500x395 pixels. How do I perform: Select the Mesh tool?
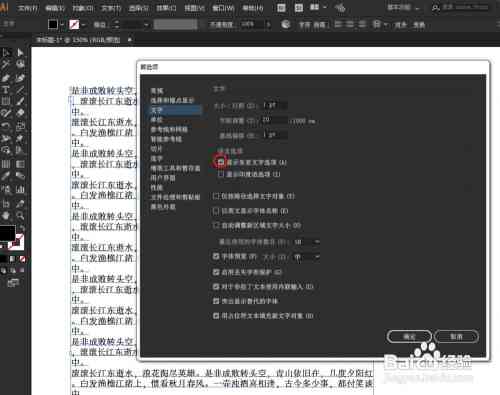pos(6,164)
